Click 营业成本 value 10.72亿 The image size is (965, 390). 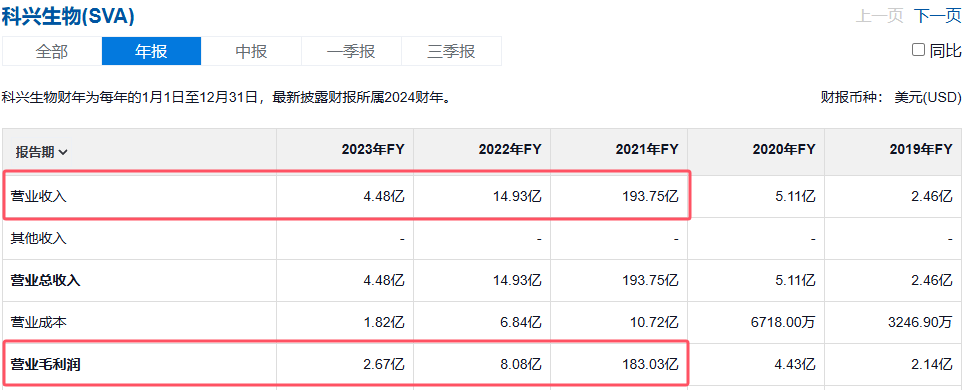(654, 322)
